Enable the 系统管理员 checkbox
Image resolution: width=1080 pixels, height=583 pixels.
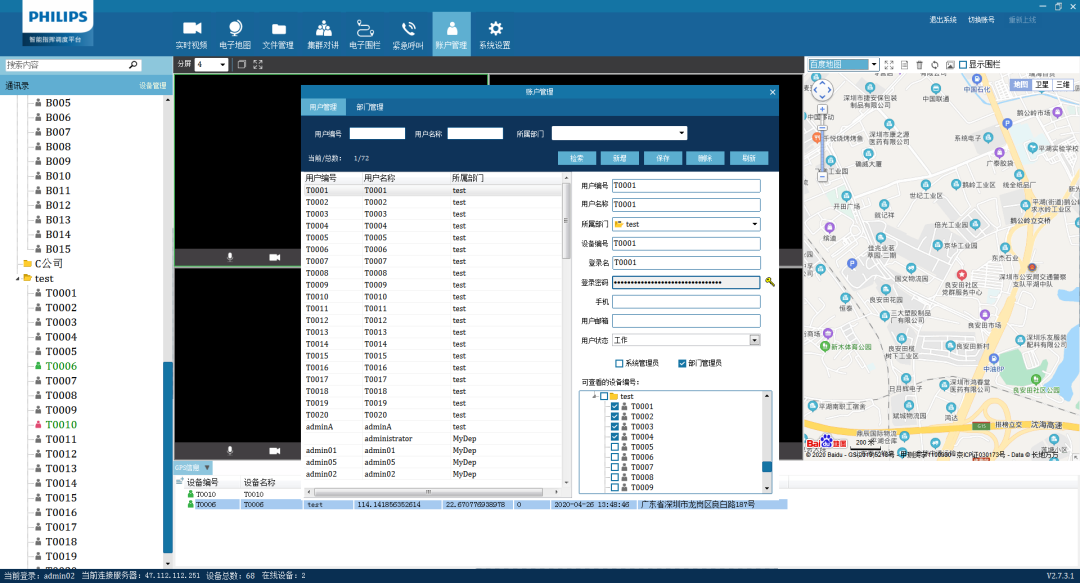620,363
